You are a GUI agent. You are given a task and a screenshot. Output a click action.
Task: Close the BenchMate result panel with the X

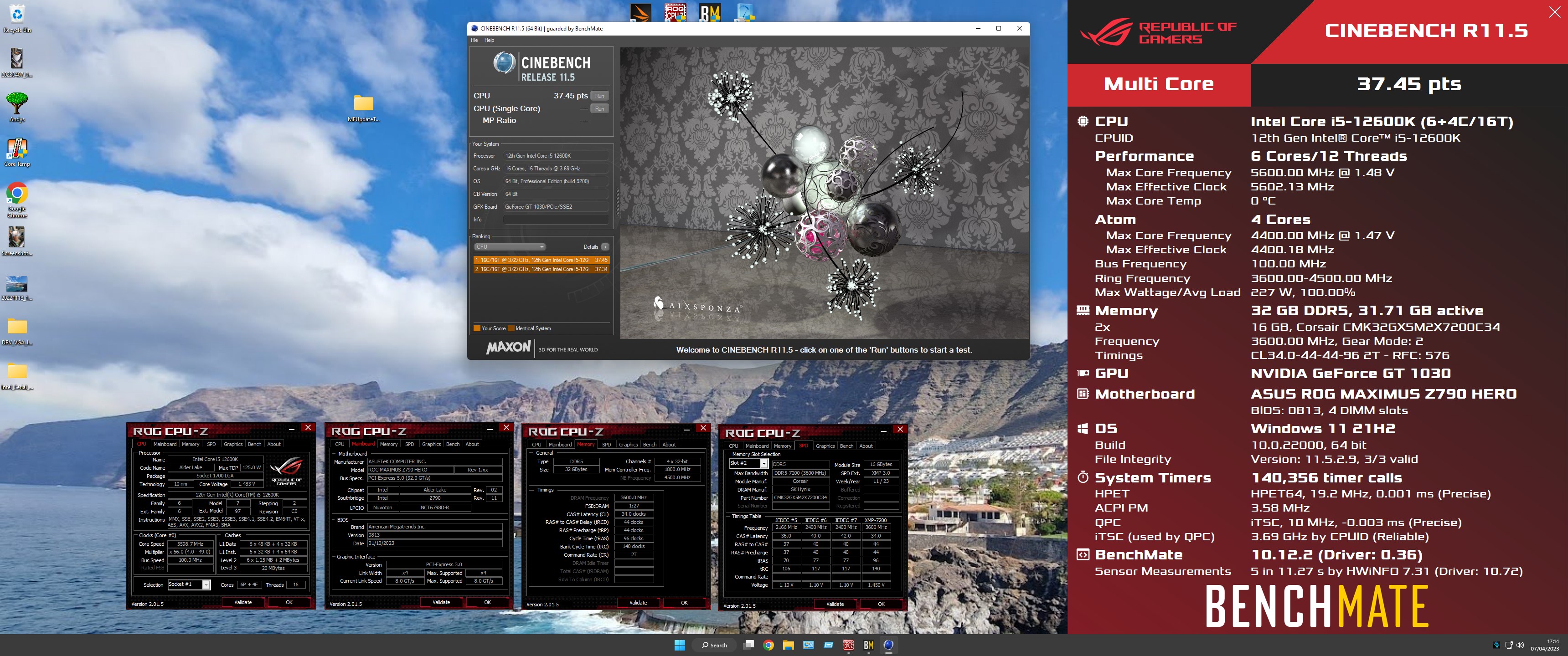click(1554, 12)
